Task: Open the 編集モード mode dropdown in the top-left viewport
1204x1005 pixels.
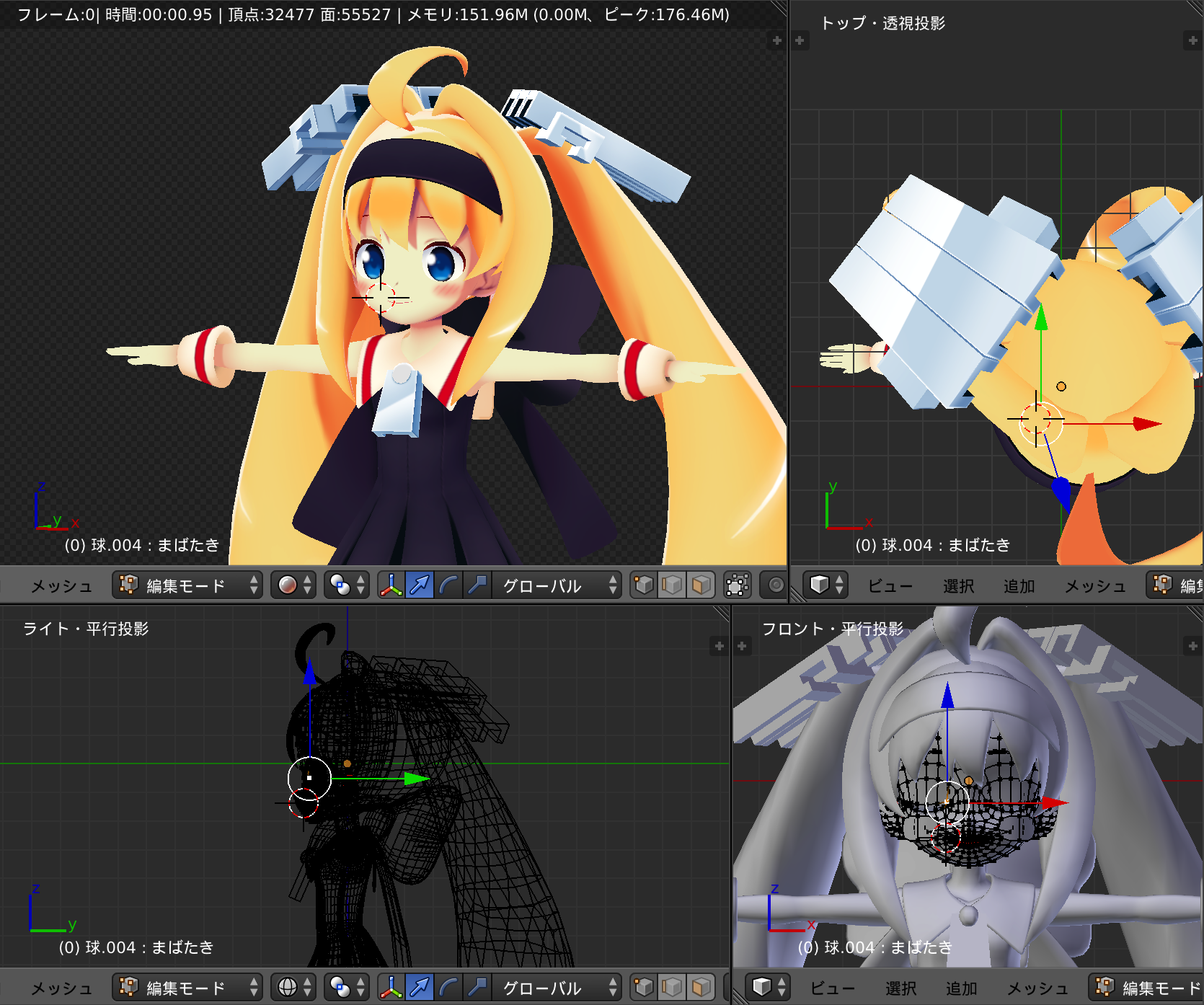Action: pos(187,585)
